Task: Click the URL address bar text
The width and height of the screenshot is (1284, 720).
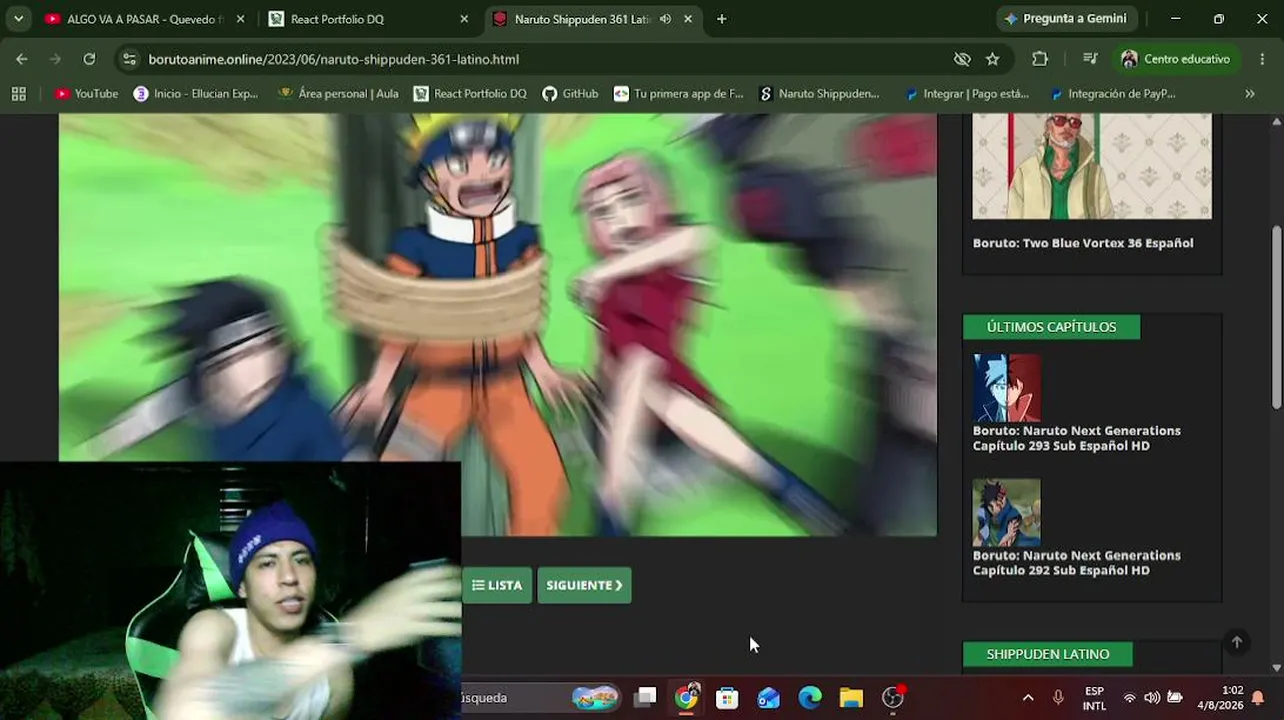Action: 334,59
